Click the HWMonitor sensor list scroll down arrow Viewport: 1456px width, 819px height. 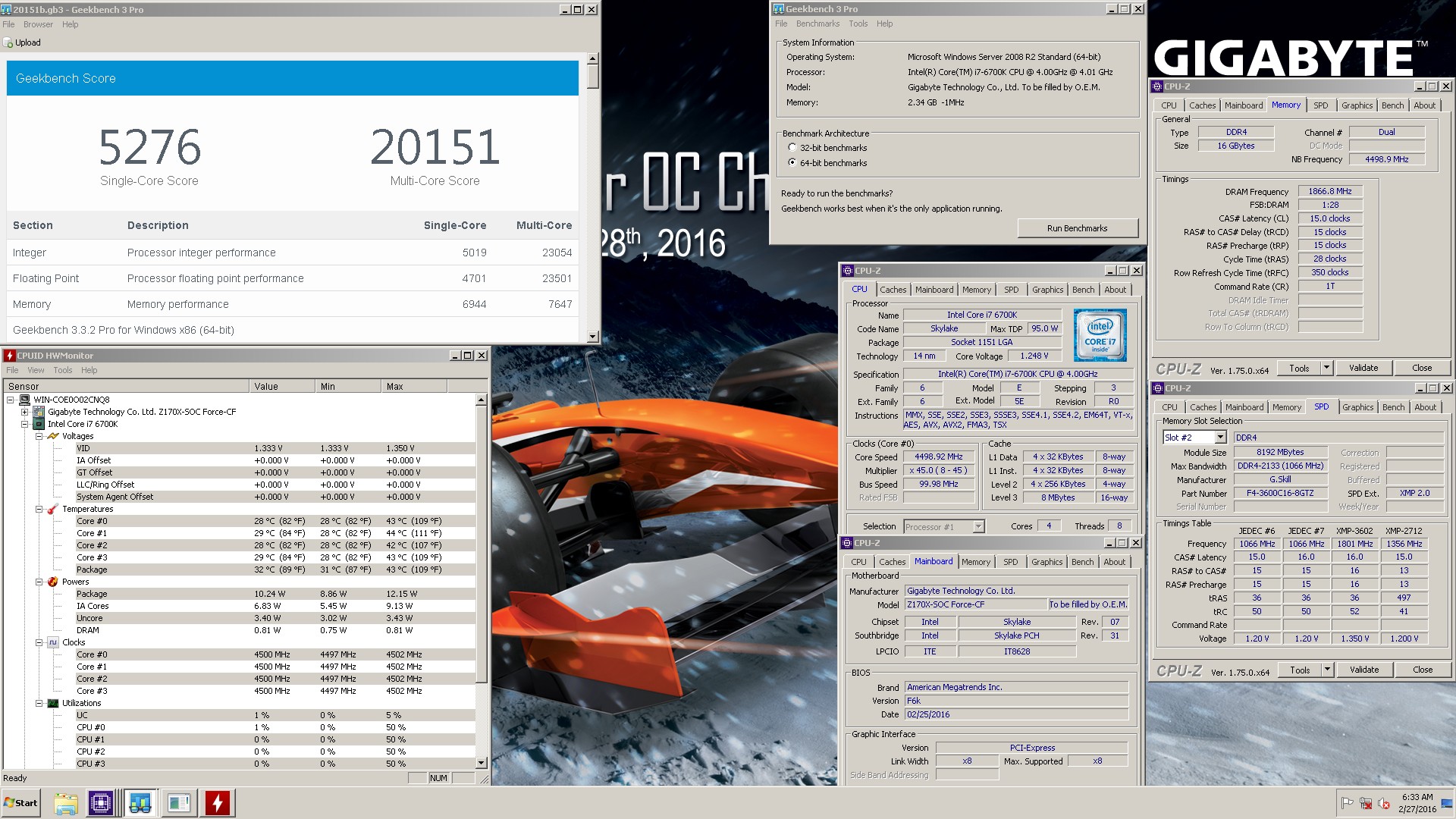481,763
